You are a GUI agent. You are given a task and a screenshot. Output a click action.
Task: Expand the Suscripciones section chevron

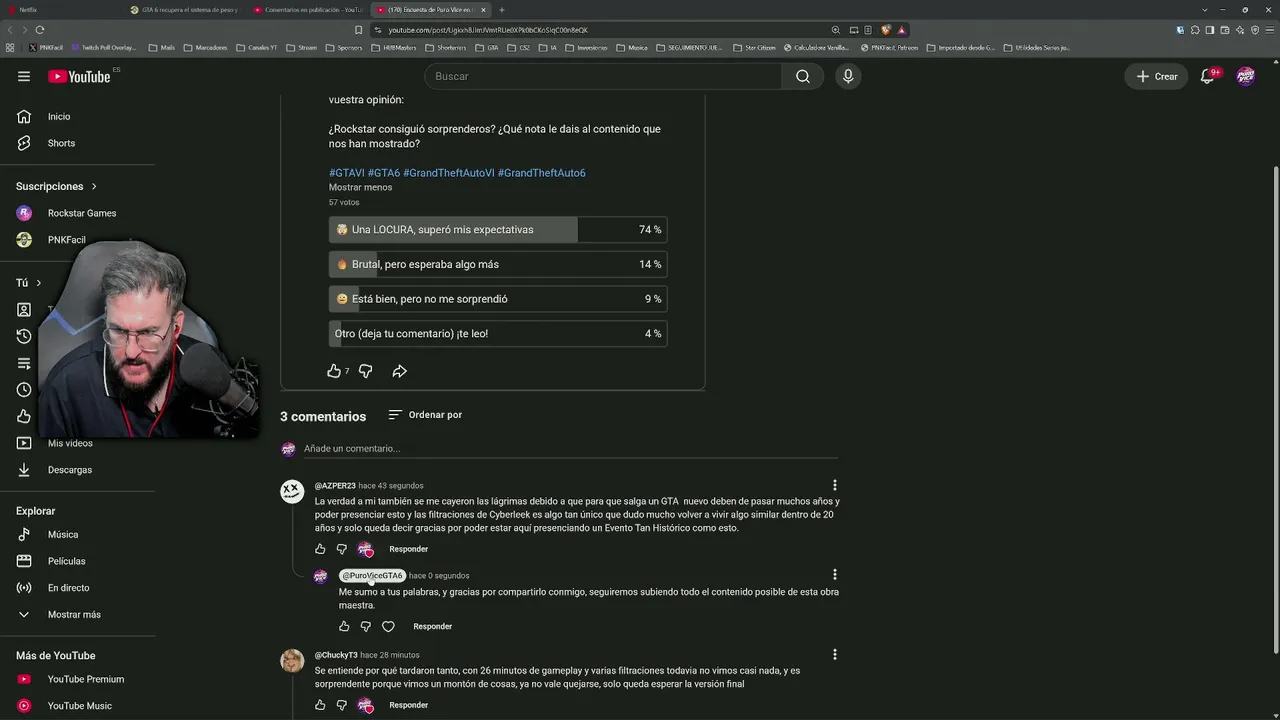[x=94, y=186]
